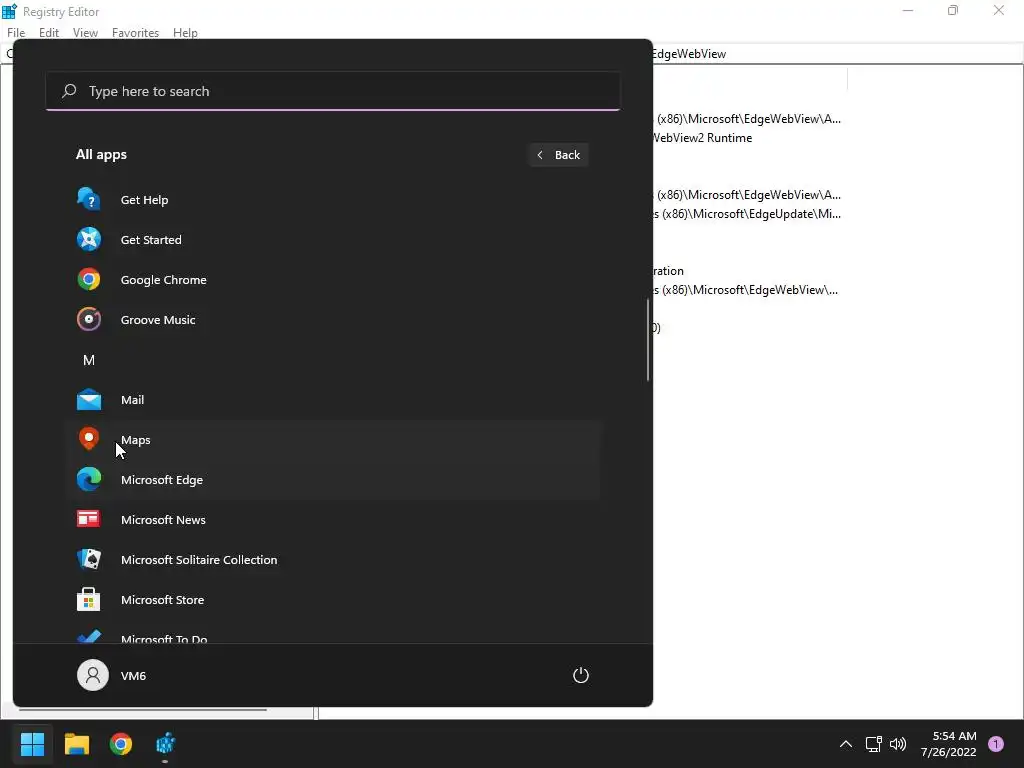This screenshot has width=1024, height=768.
Task: Click the search magnifier icon
Action: click(69, 91)
